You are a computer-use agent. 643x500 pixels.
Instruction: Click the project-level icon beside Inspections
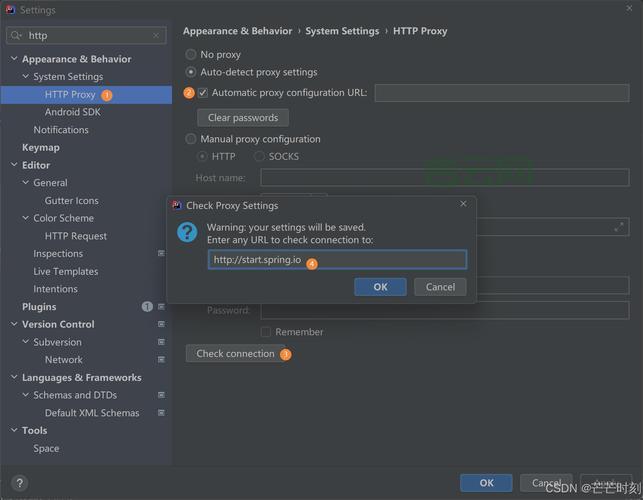pyautogui.click(x=161, y=254)
